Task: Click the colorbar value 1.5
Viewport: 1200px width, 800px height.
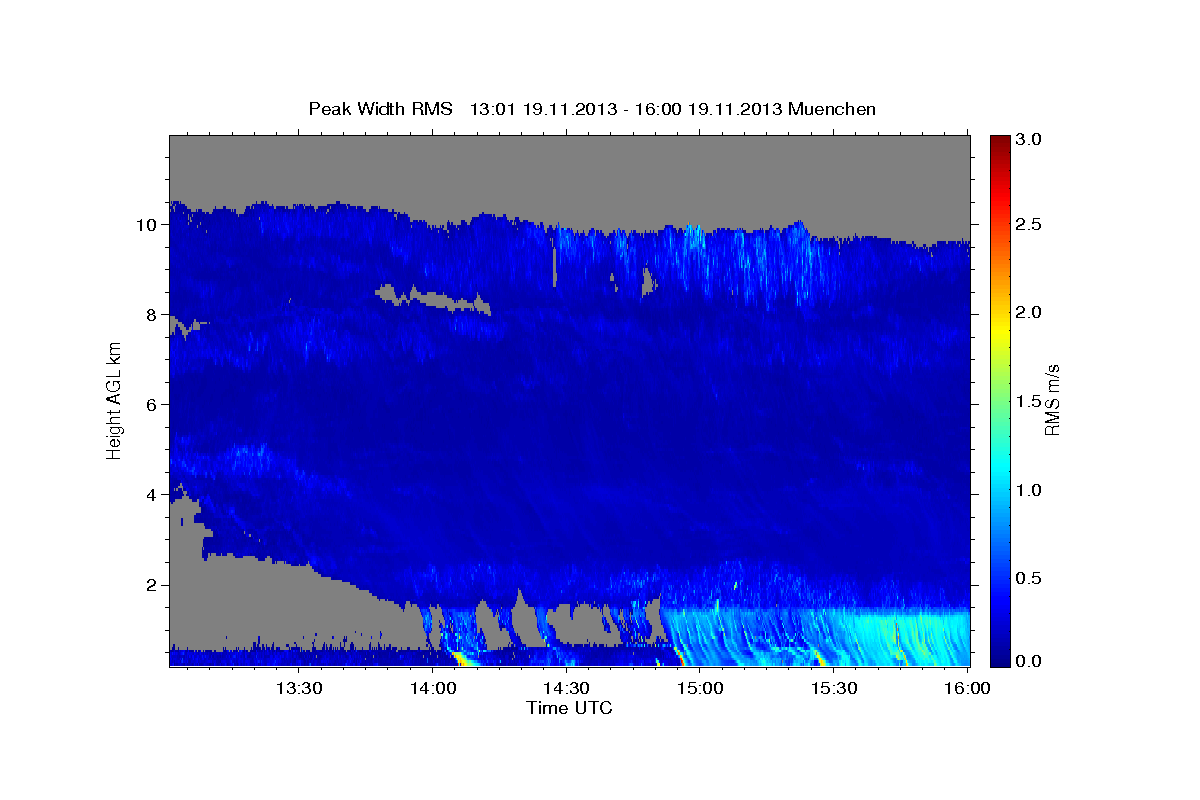Action: pos(1028,401)
